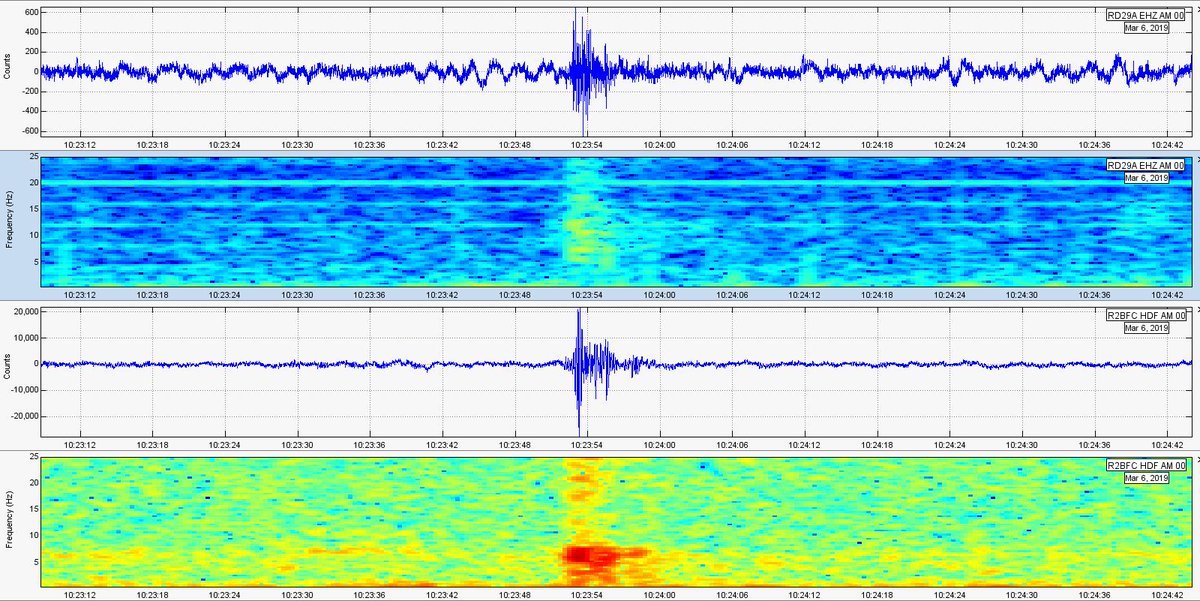The height and width of the screenshot is (601, 1200).
Task: Click the 10:24:42 time tick under the bottom spectrogram
Action: [x=1168, y=594]
